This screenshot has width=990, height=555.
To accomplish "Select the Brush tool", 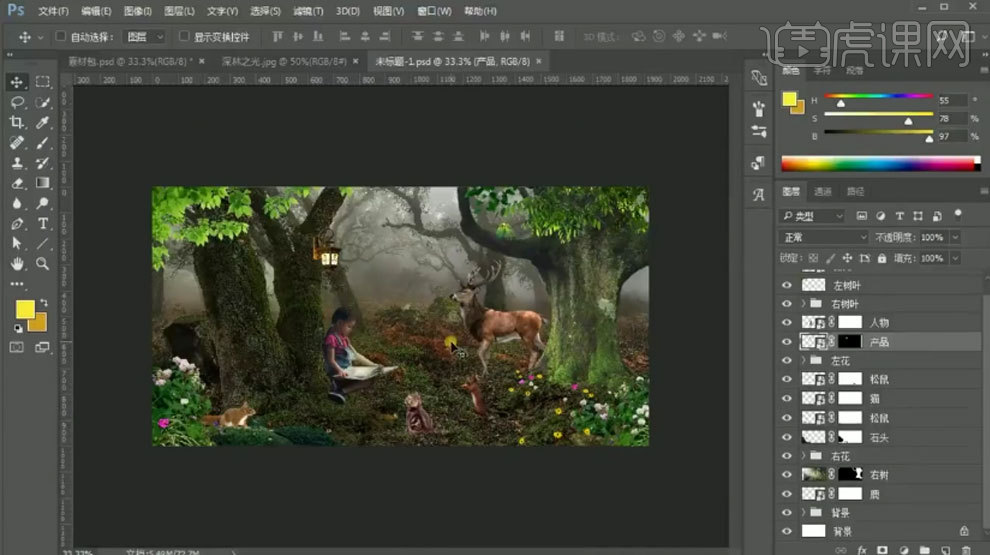I will click(x=42, y=143).
